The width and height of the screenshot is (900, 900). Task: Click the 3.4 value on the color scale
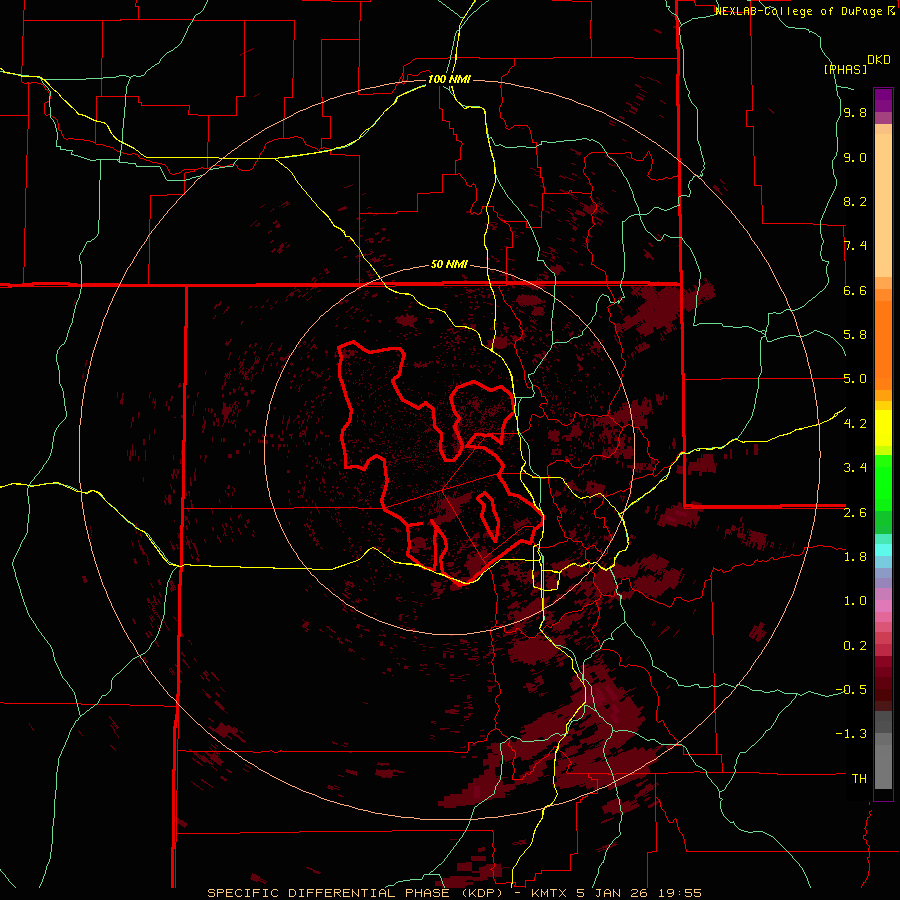(855, 468)
